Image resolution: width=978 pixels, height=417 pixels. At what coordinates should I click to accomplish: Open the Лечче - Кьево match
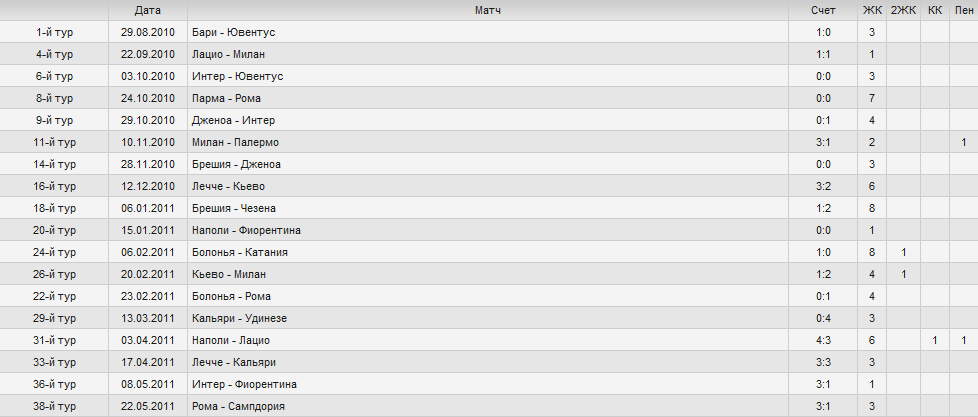[230, 186]
